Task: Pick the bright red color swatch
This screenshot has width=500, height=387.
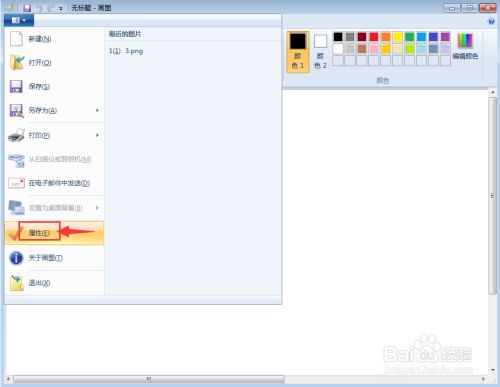Action: tap(374, 37)
